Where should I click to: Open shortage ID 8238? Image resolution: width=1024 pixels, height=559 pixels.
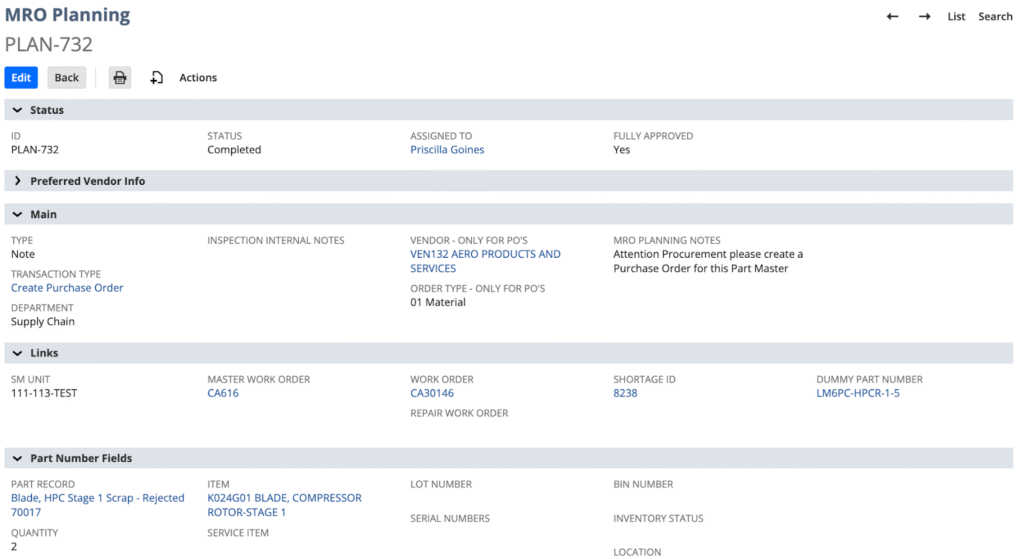click(x=625, y=393)
